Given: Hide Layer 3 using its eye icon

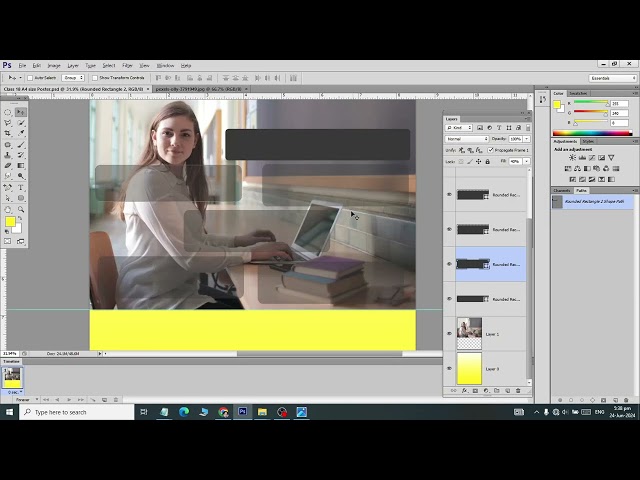Looking at the screenshot, I should 449,368.
